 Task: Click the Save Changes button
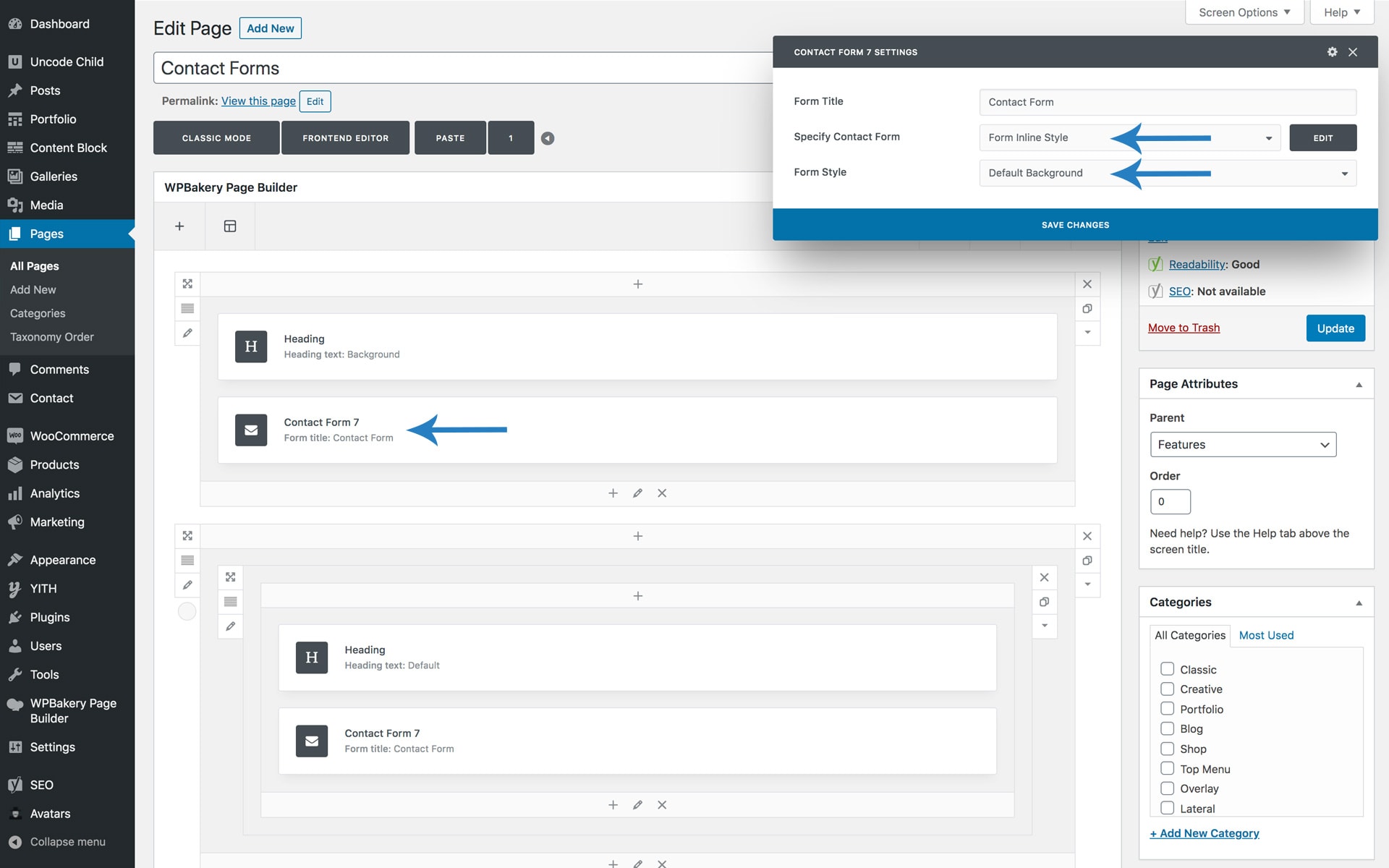[x=1075, y=225]
